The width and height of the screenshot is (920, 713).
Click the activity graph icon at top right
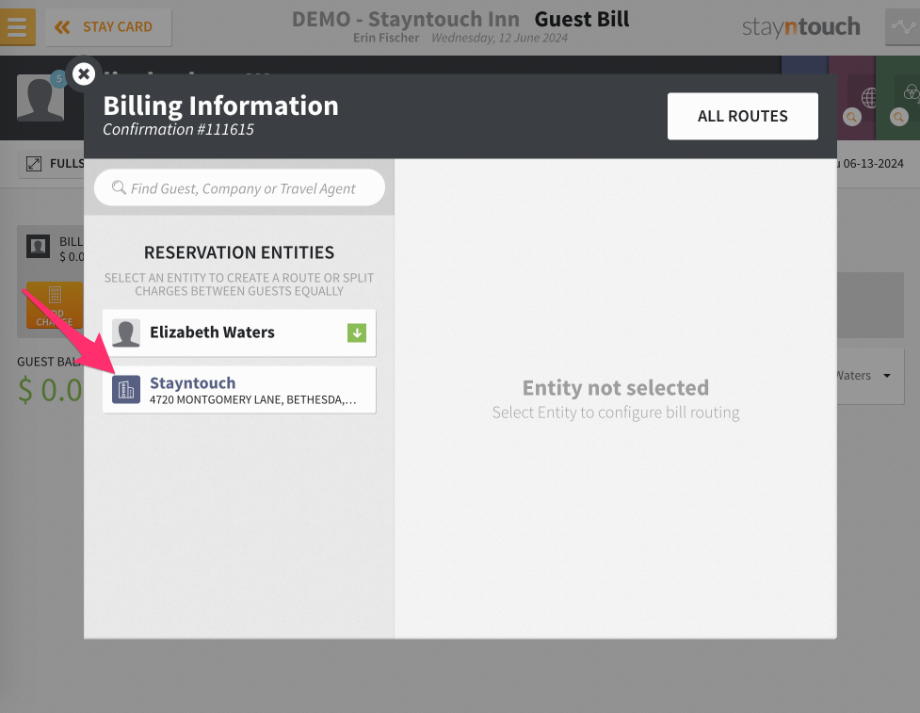pos(902,27)
